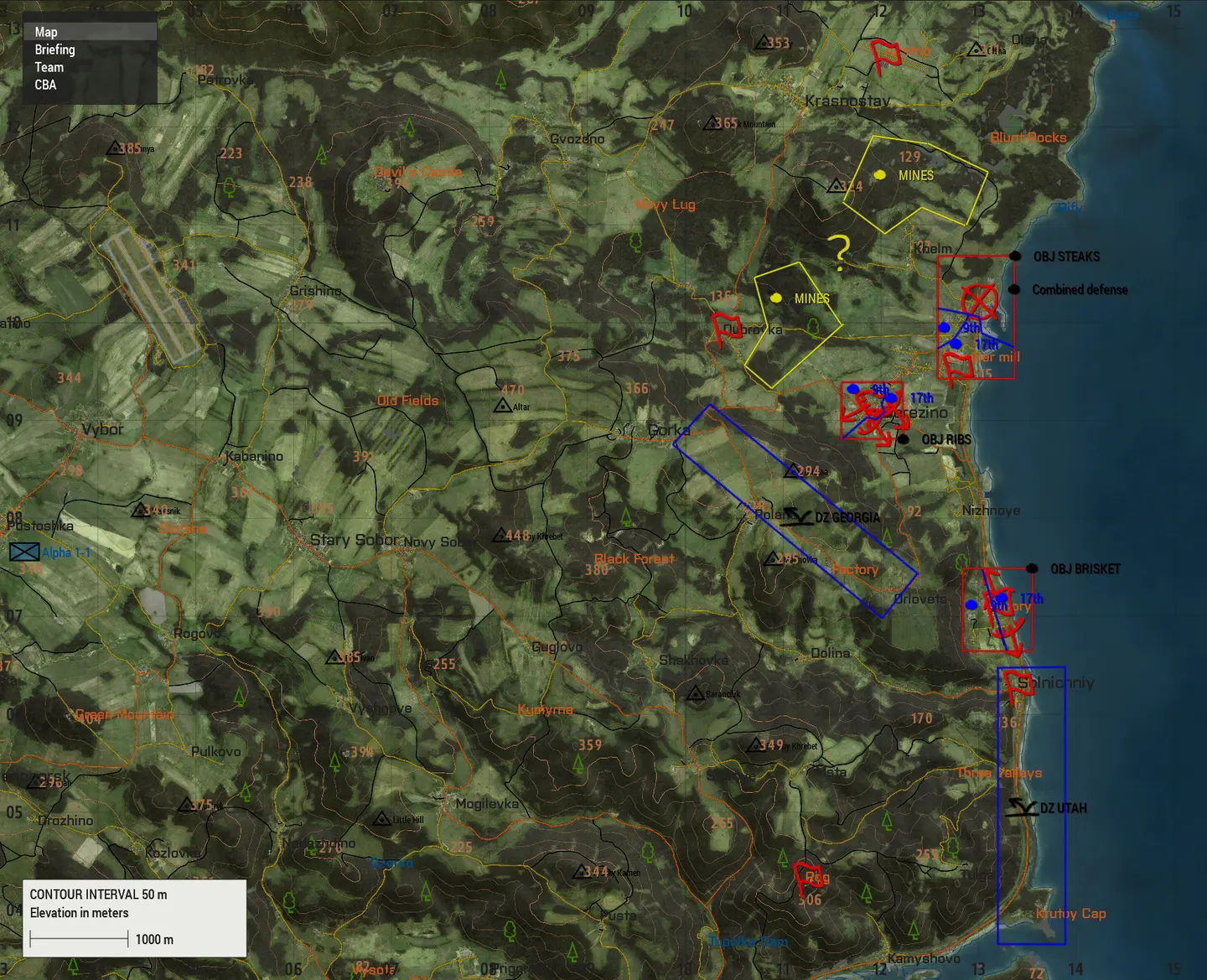Select the Combined defense black dot marker
Screen dimensions: 1207x980
pos(1014,289)
